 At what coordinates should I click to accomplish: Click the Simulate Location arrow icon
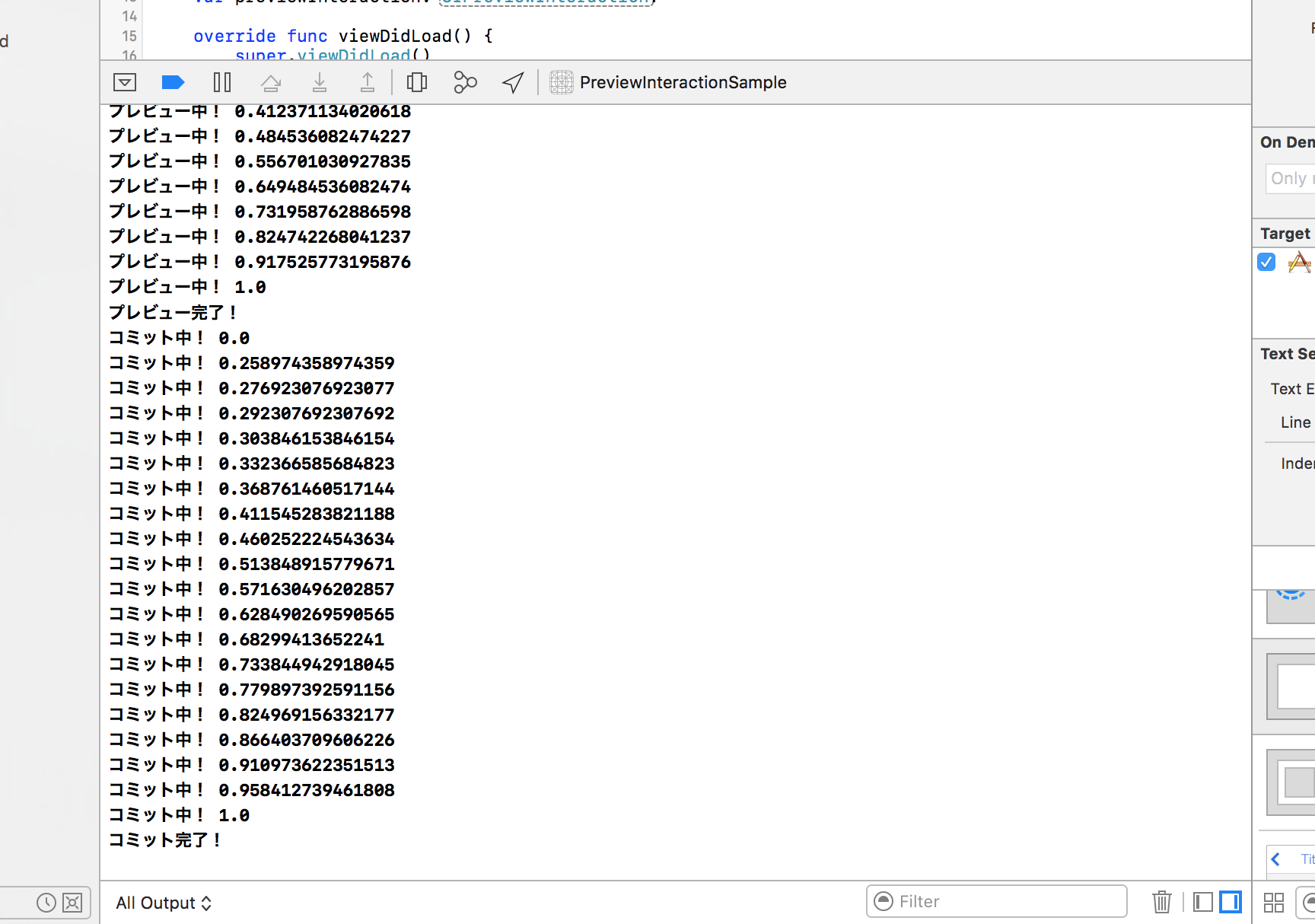[513, 82]
